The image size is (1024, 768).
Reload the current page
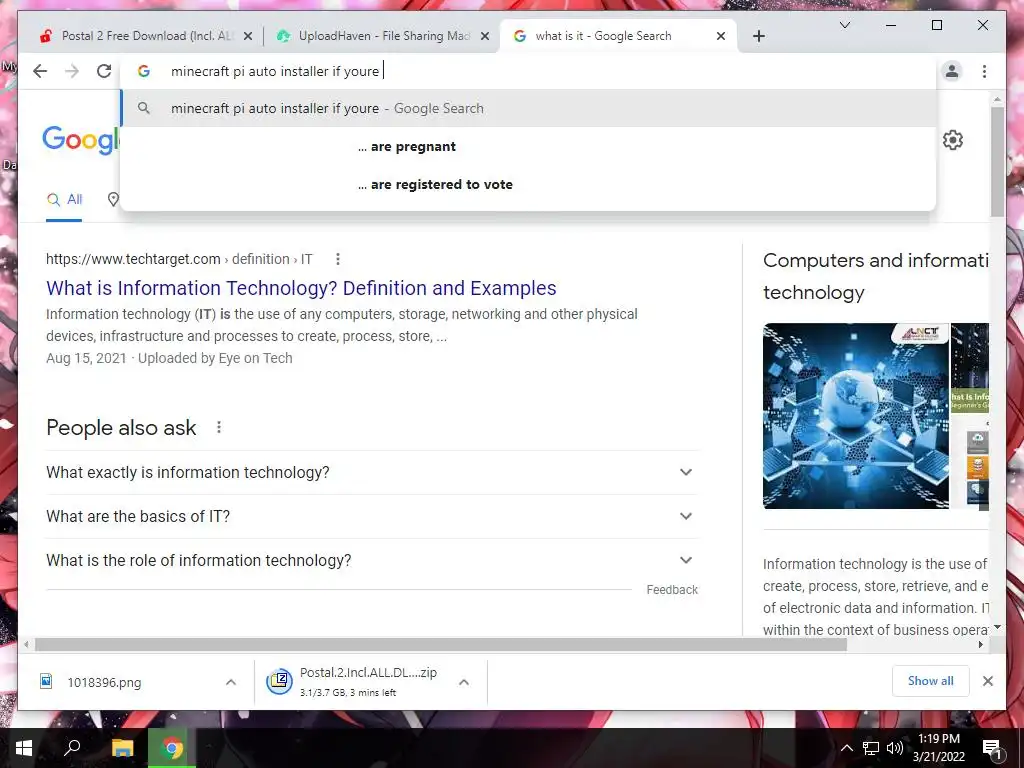click(x=104, y=71)
